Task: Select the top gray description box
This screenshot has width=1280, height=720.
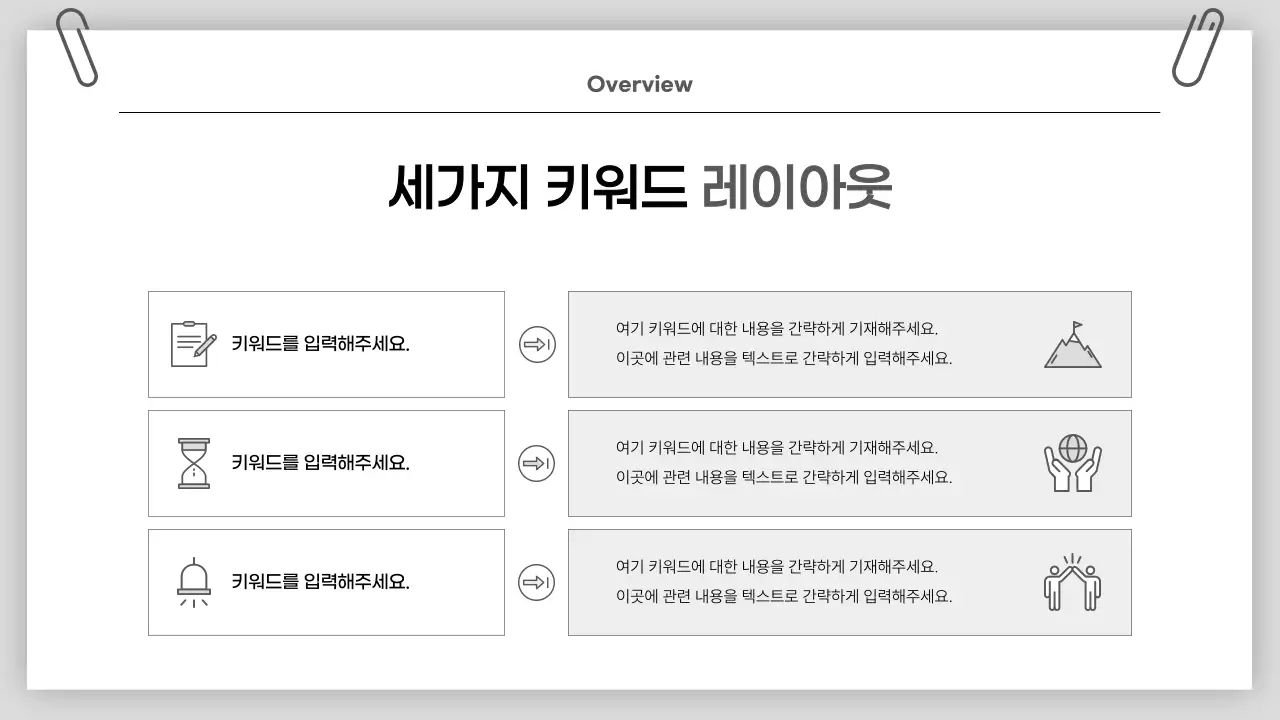Action: [850, 343]
